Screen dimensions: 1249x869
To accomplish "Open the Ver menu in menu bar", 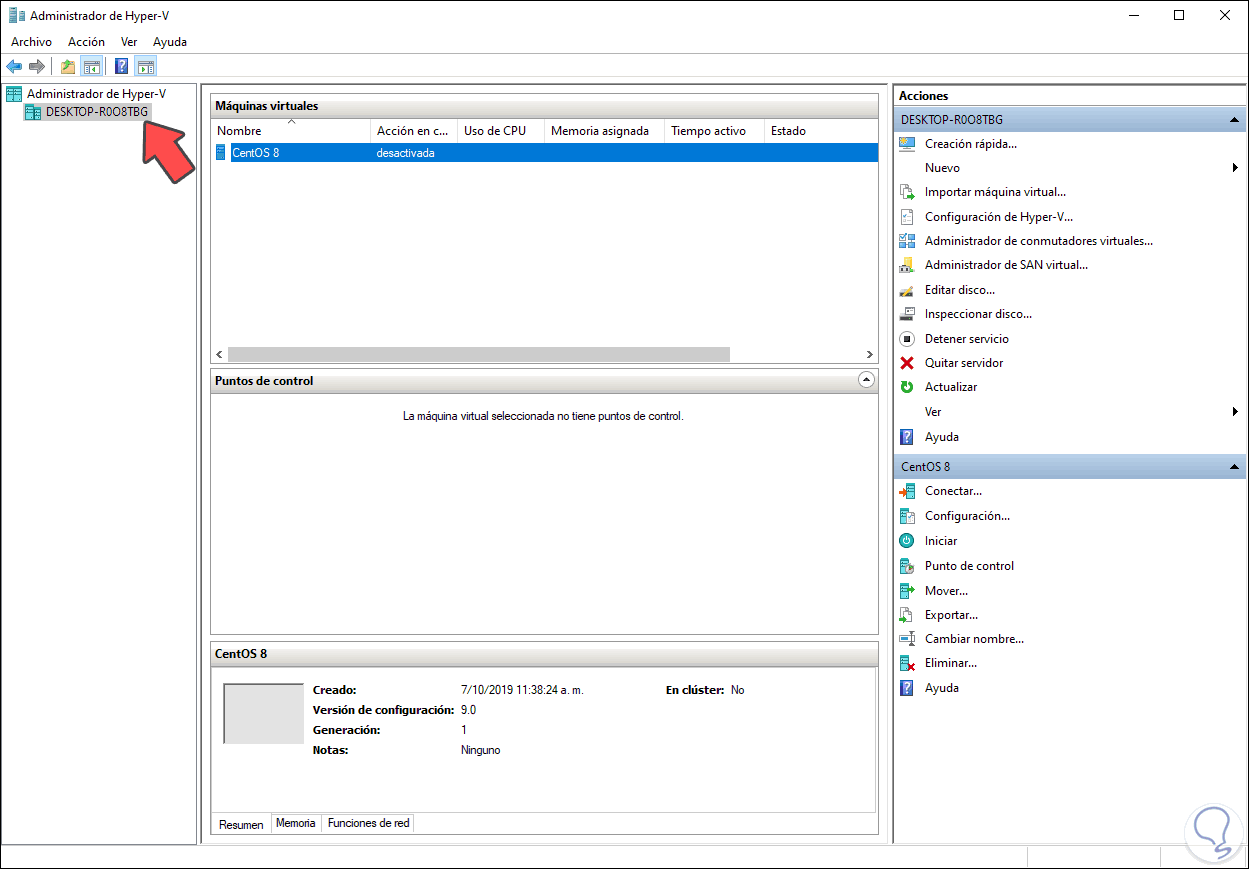I will (x=129, y=42).
